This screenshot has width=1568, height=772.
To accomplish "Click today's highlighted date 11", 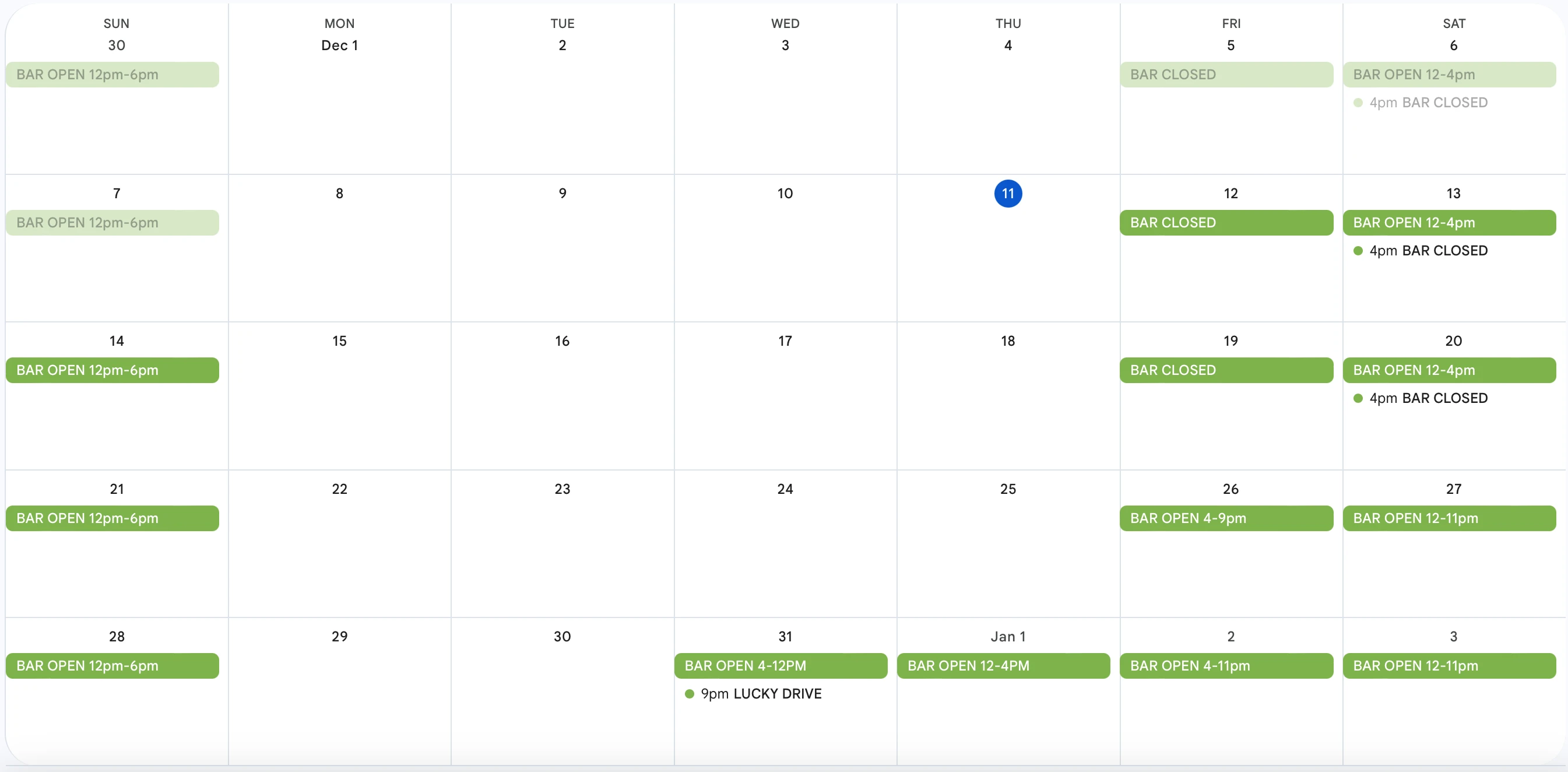I will tap(1007, 194).
